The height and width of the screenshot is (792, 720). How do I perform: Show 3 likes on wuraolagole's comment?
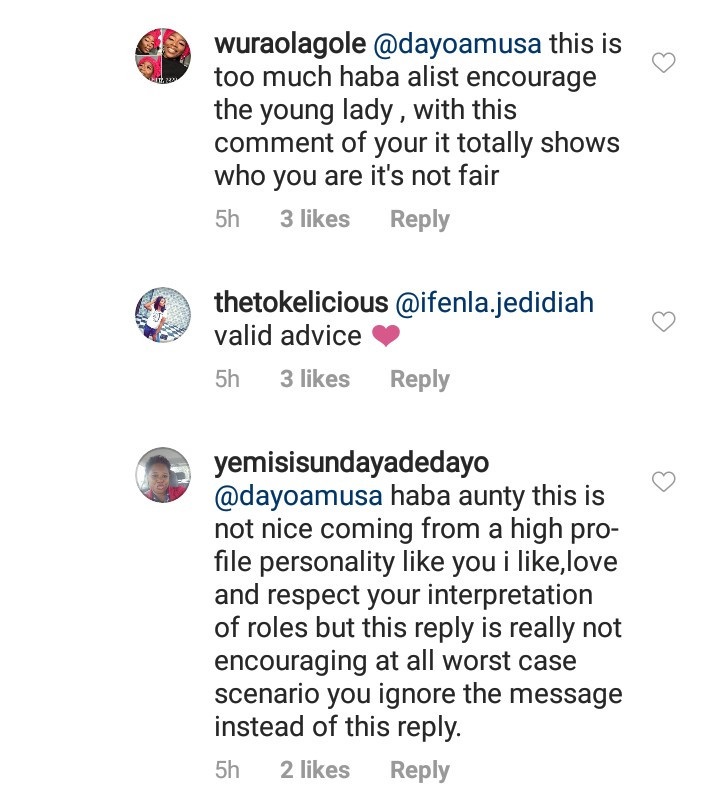[x=315, y=219]
